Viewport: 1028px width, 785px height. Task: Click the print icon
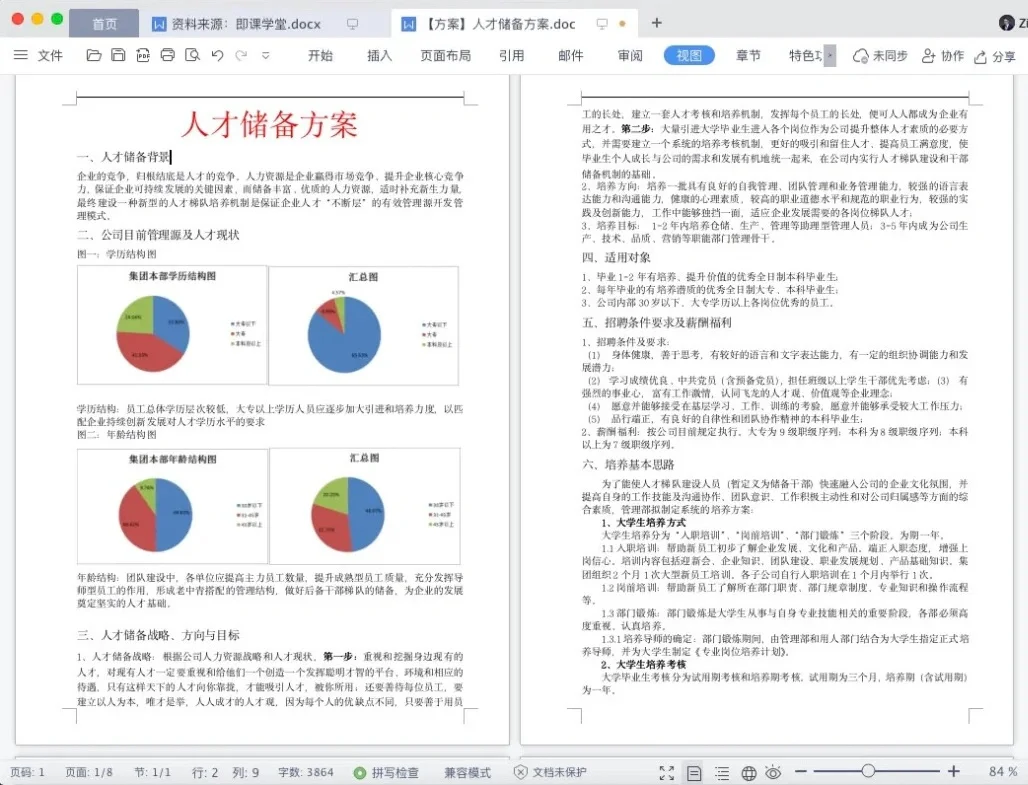[168, 55]
